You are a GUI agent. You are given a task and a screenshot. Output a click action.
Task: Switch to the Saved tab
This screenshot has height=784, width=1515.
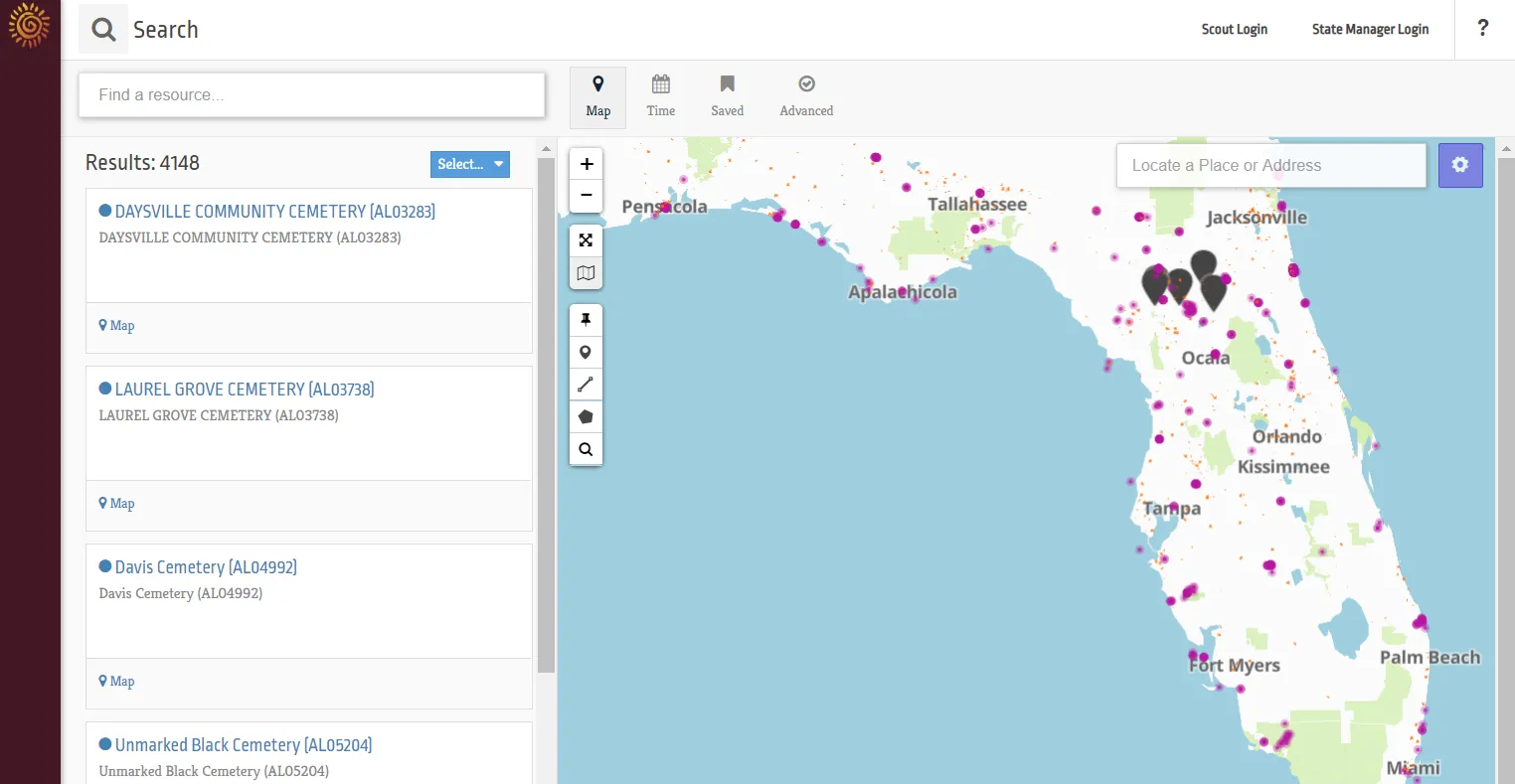pos(727,95)
